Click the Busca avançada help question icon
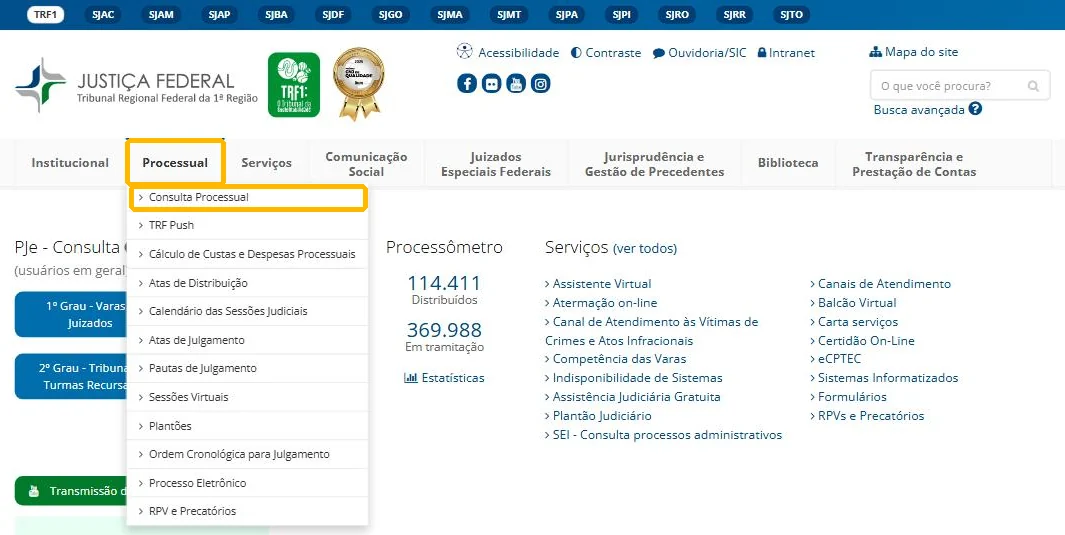The image size is (1065, 535). coord(975,109)
